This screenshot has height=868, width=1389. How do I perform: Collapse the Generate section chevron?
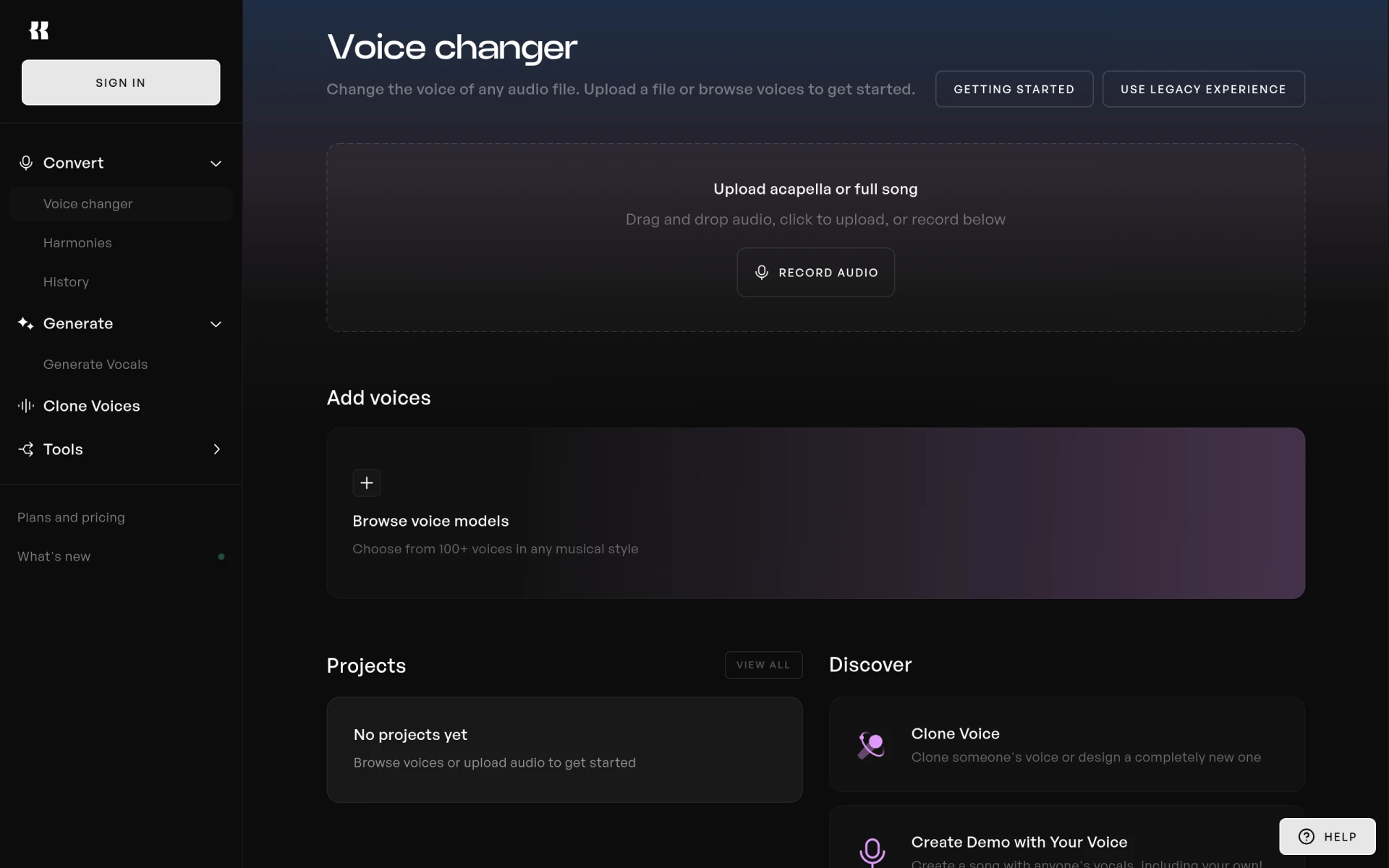click(x=216, y=324)
